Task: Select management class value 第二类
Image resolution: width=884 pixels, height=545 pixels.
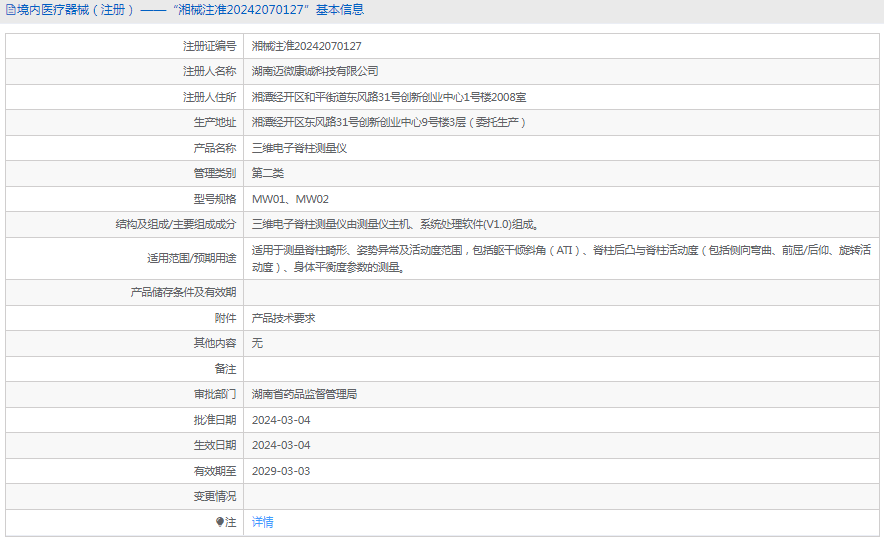Action: pyautogui.click(x=268, y=173)
